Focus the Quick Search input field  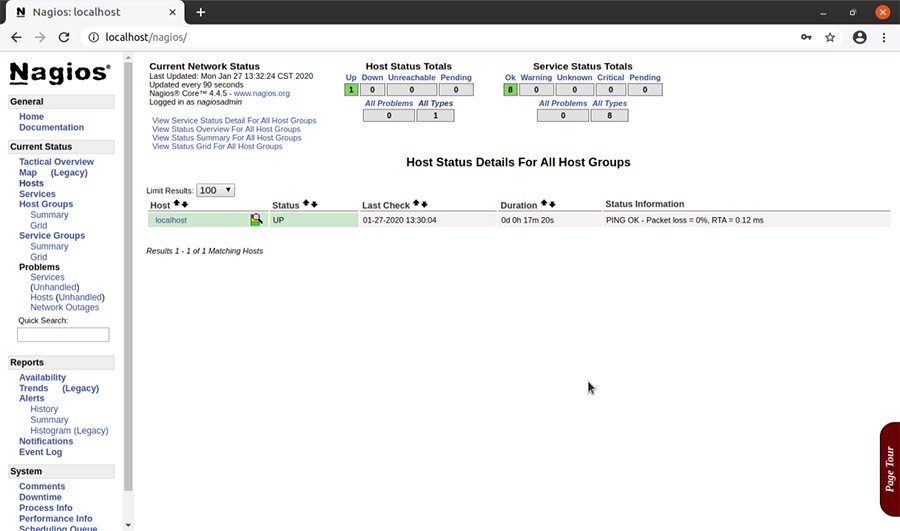[x=63, y=335]
